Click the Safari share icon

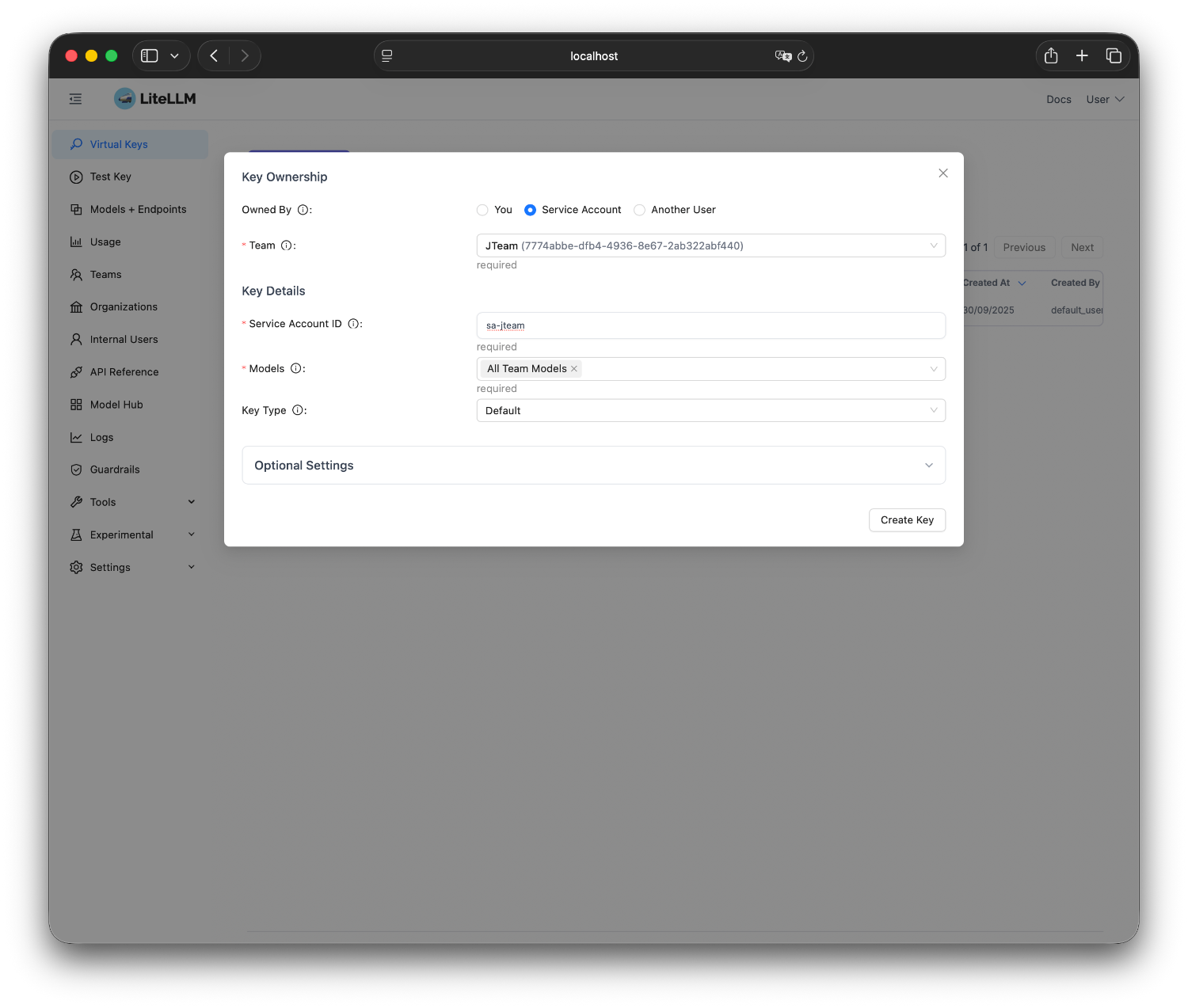[x=1051, y=55]
